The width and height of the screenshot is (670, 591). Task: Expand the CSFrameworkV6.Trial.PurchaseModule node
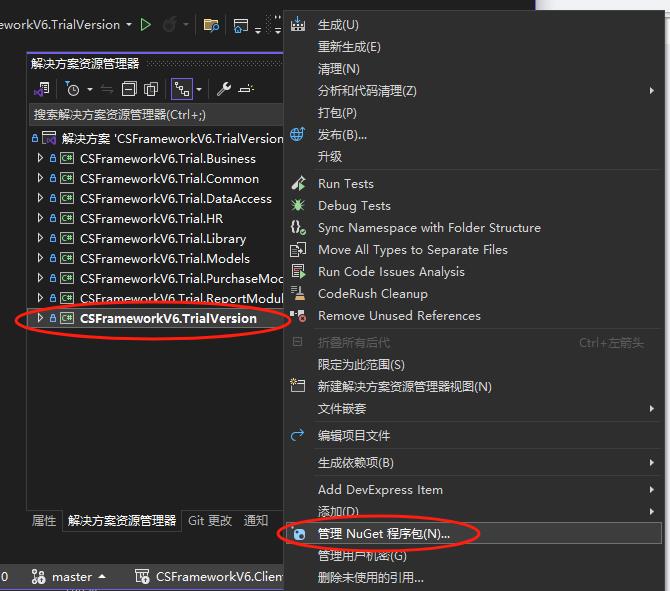40,278
